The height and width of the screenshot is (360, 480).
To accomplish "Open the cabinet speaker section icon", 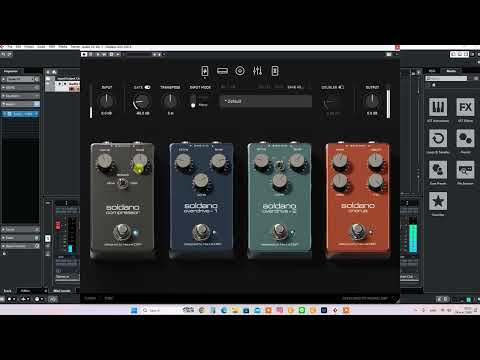I will [x=240, y=71].
